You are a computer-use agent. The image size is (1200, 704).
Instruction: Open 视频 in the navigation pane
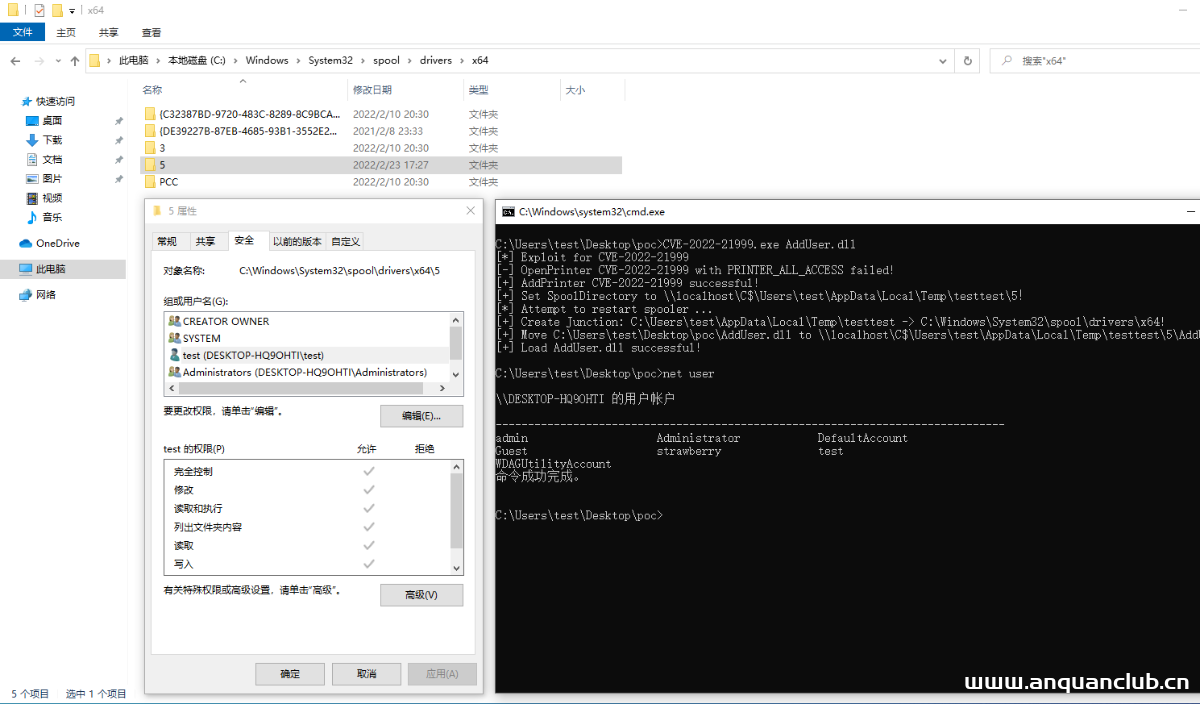pyautogui.click(x=52, y=198)
